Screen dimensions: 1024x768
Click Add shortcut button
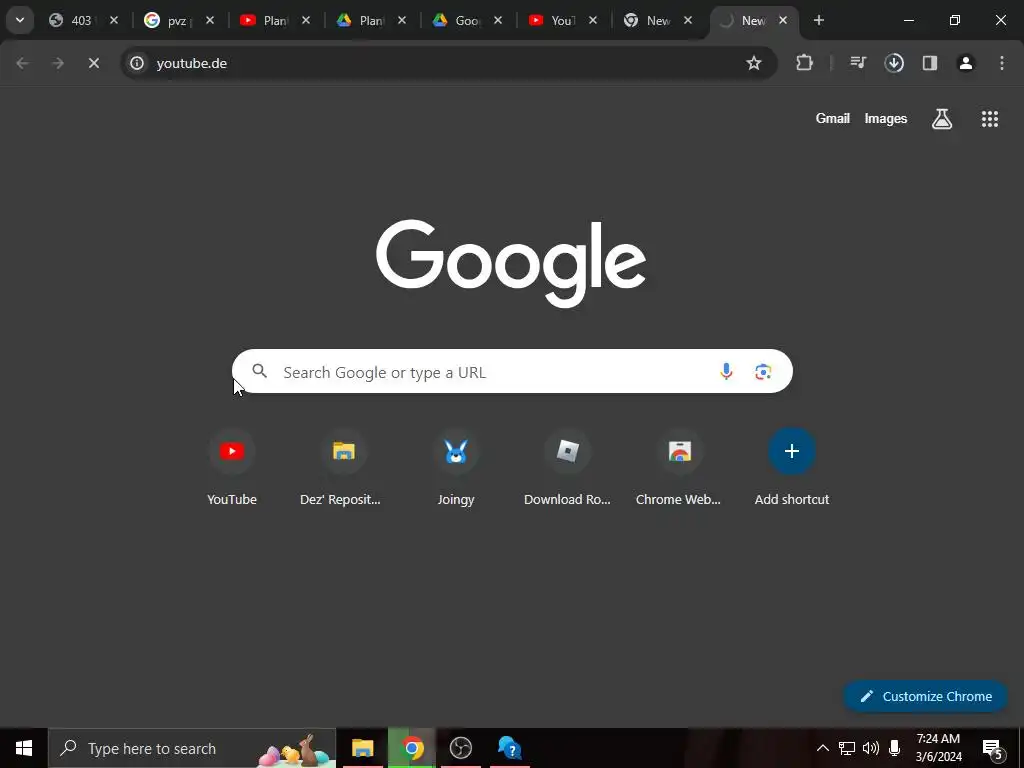[792, 468]
